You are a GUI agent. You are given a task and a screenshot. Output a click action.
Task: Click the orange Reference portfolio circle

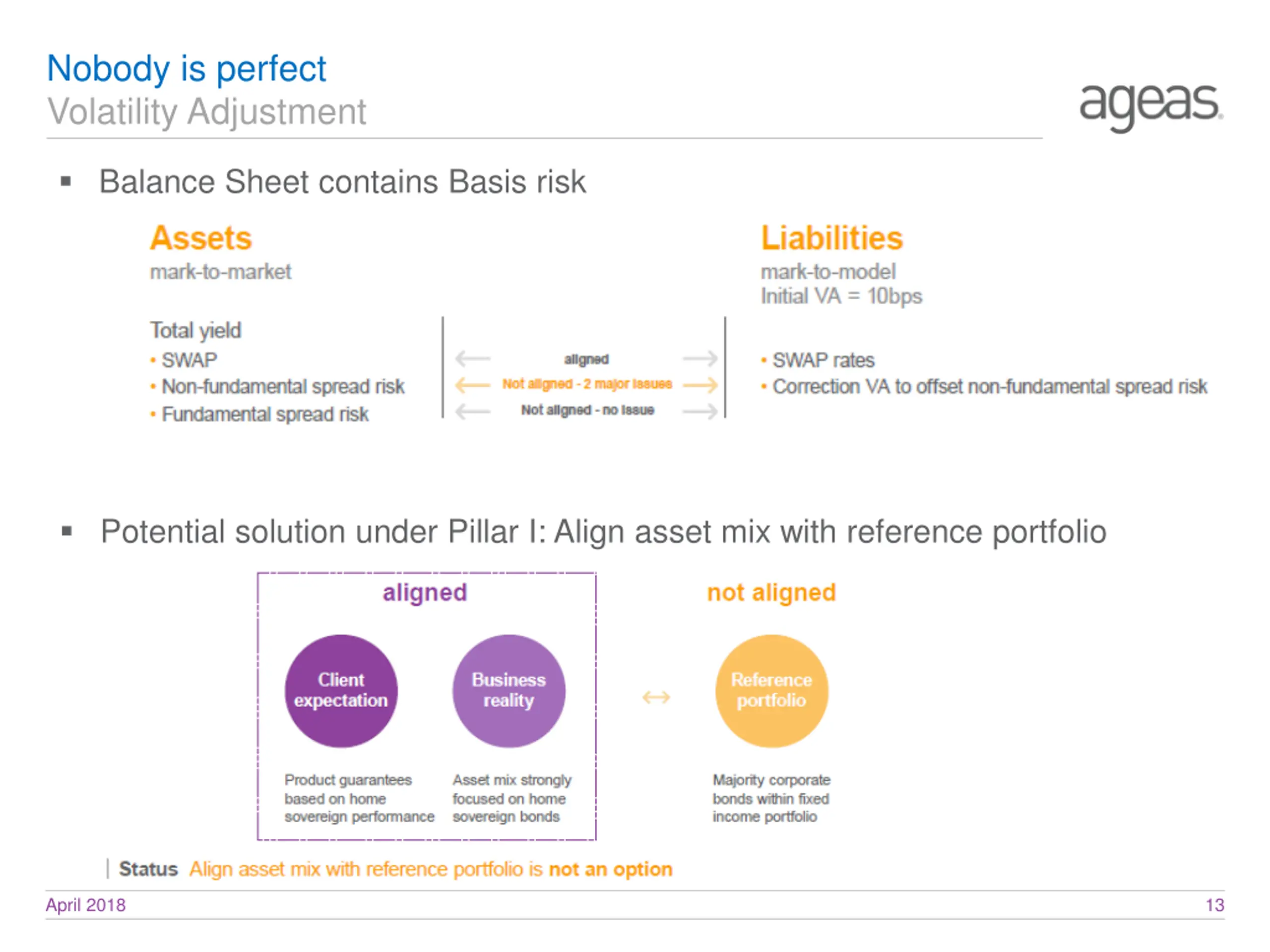tap(771, 691)
